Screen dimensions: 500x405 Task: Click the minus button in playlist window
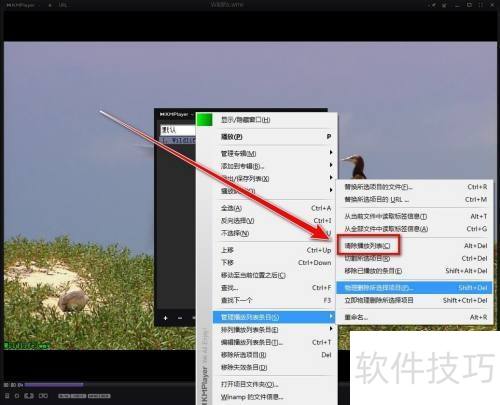(x=180, y=318)
